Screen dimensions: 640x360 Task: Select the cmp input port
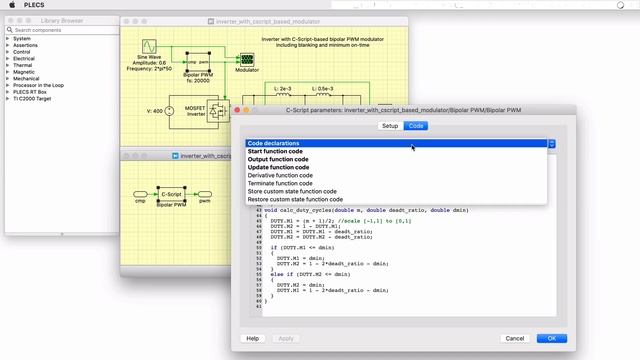pyautogui.click(x=140, y=194)
